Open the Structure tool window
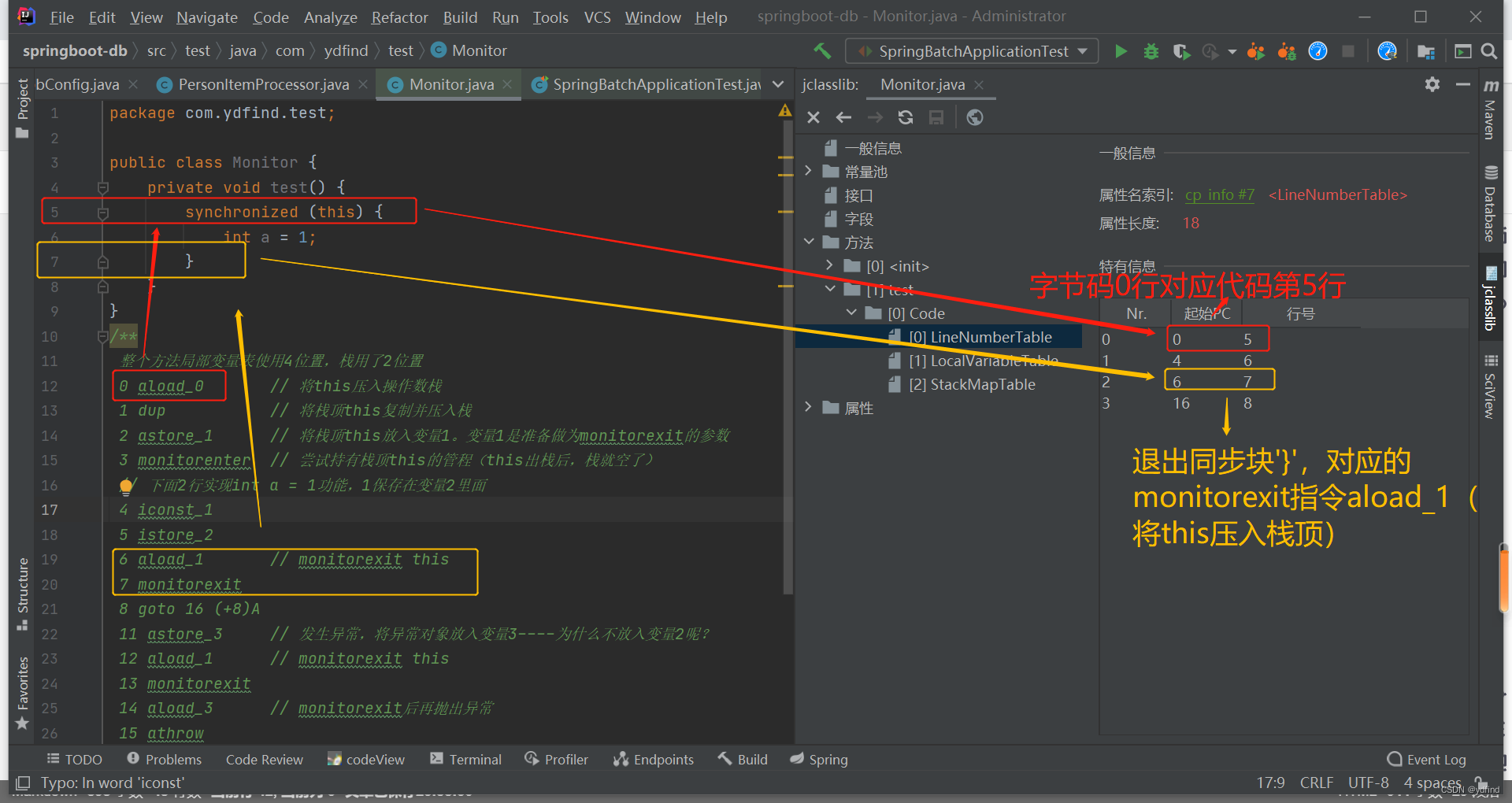This screenshot has width=1512, height=803. point(22,594)
